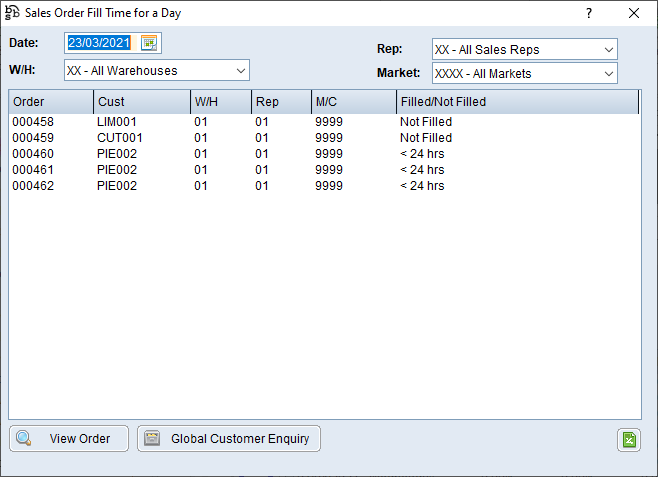Select order 000458 row
658x477 pixels.
pos(200,122)
